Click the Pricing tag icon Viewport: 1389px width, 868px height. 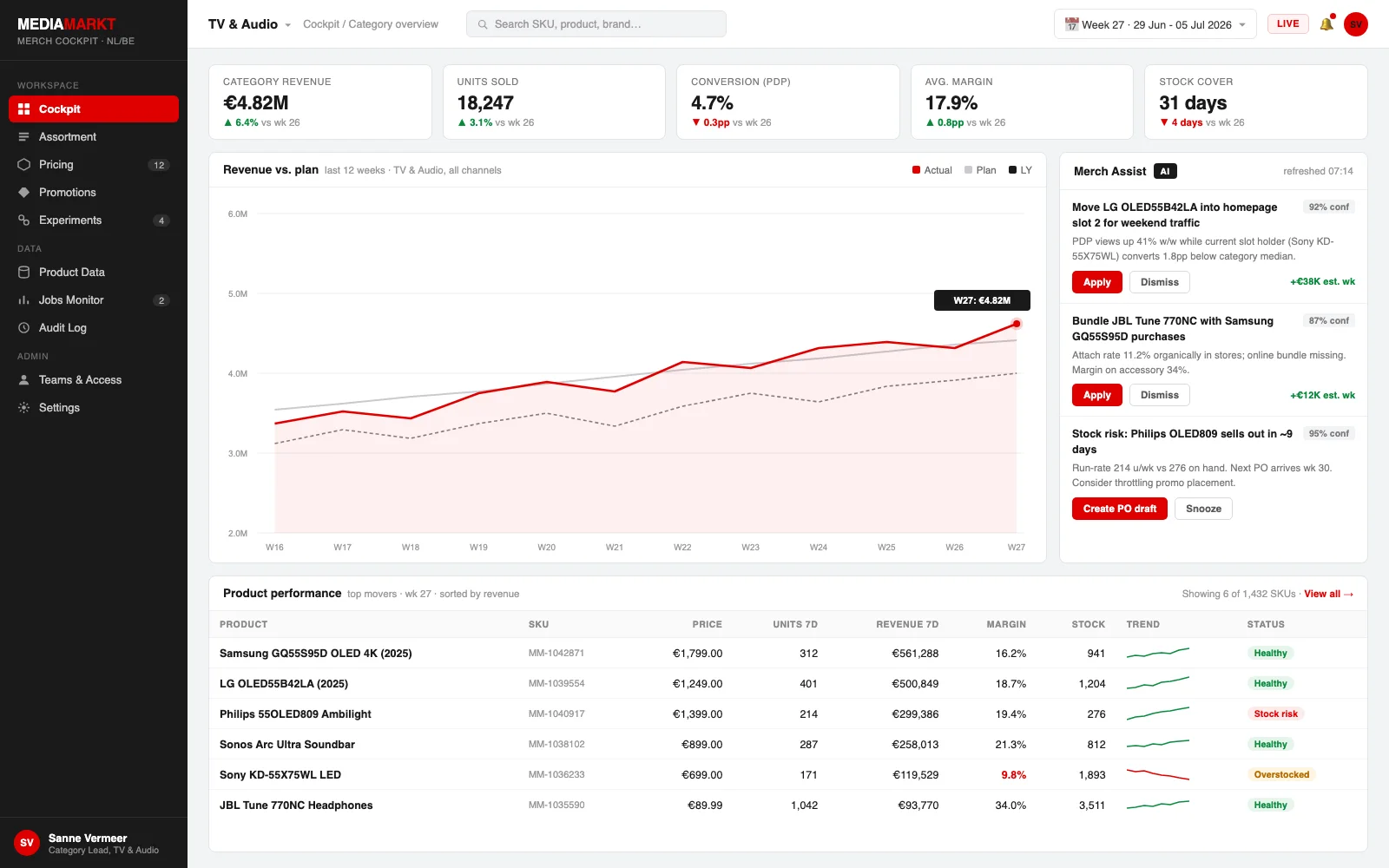click(23, 165)
